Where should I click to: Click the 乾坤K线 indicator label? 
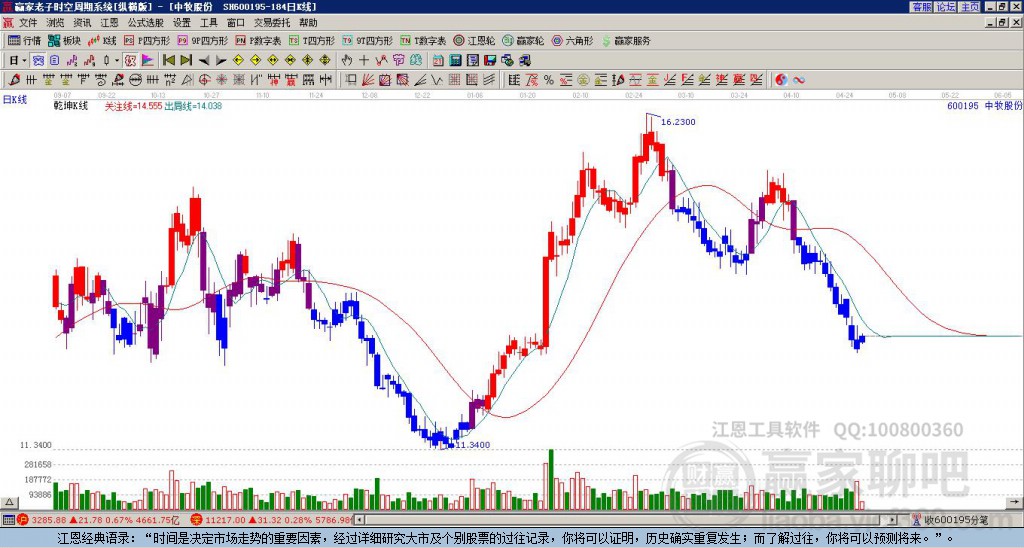71,106
